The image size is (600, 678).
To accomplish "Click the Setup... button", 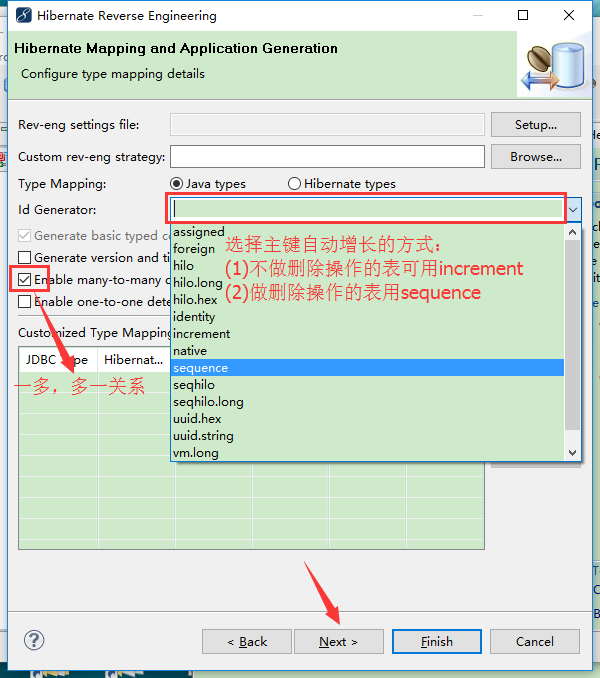I will 536,125.
